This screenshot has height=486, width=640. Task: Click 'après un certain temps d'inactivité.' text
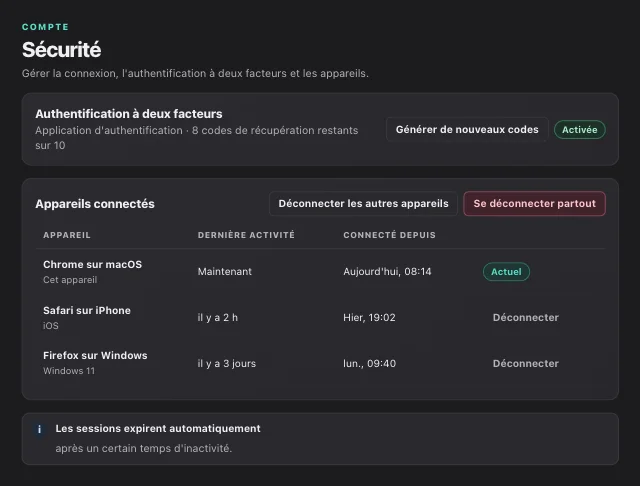coord(144,448)
